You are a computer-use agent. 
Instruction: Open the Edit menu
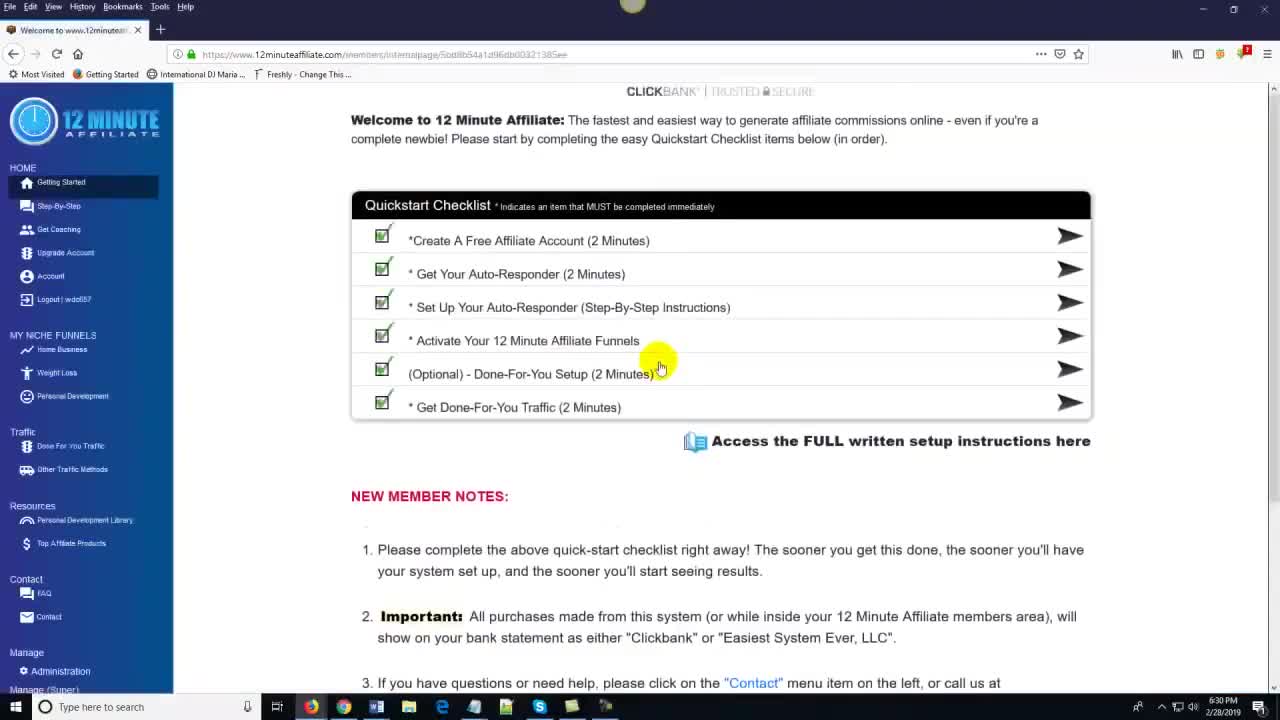coord(31,7)
